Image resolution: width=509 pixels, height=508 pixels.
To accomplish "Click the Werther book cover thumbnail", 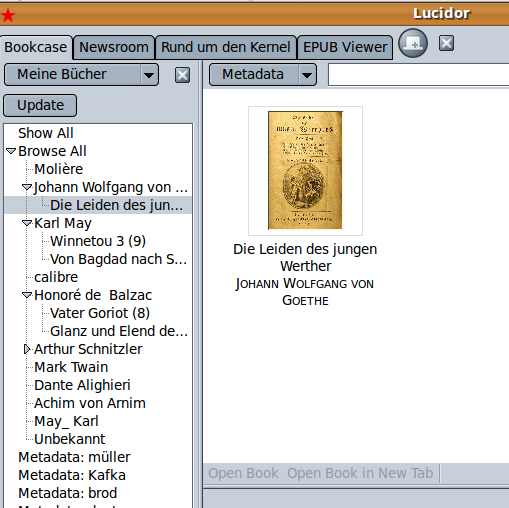I will point(305,170).
